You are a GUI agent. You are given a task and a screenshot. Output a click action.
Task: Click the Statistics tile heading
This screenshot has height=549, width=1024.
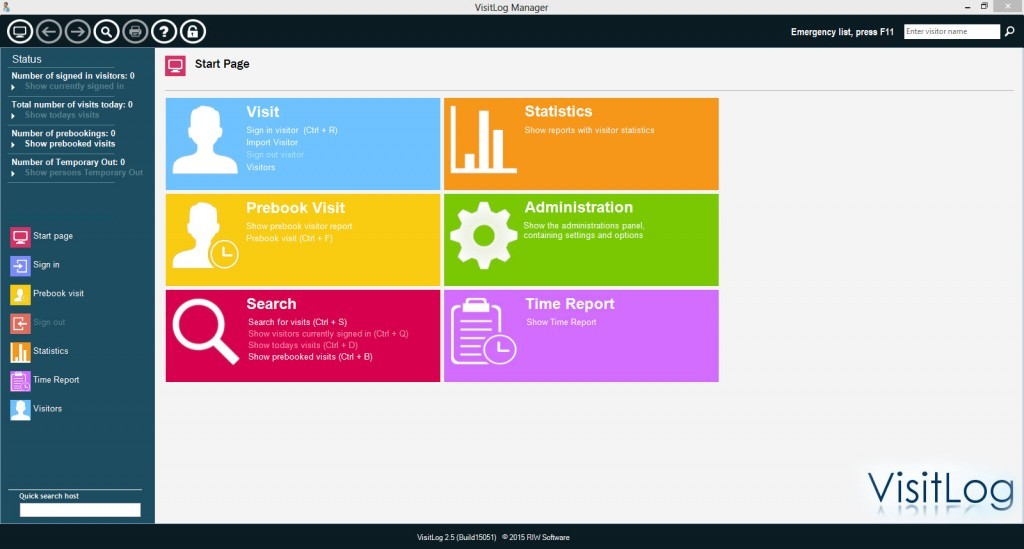point(558,111)
